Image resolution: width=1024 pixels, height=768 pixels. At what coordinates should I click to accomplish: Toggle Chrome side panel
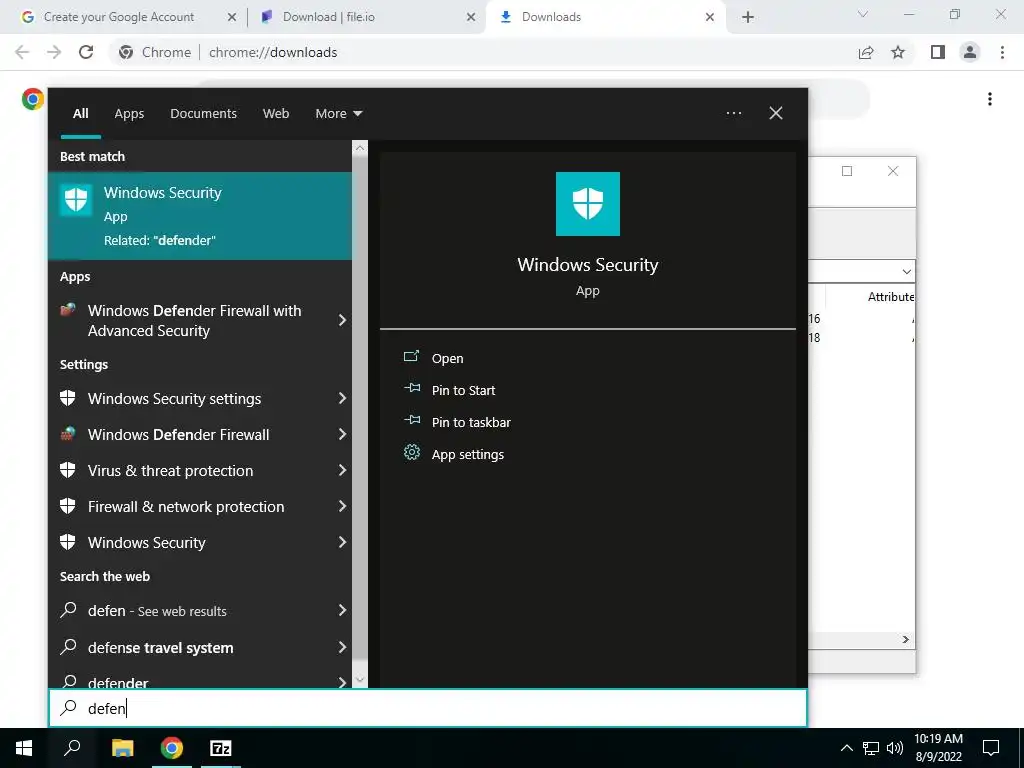click(x=938, y=52)
